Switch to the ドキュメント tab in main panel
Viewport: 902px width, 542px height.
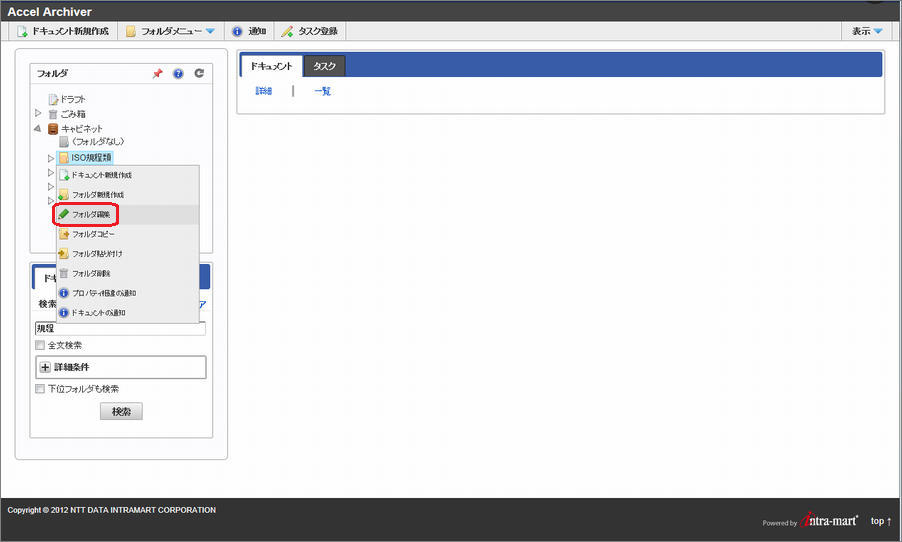[271, 66]
